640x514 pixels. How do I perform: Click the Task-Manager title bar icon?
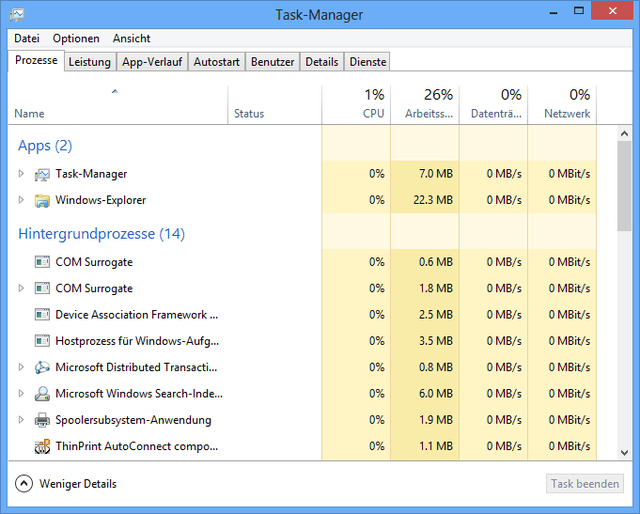point(17,15)
